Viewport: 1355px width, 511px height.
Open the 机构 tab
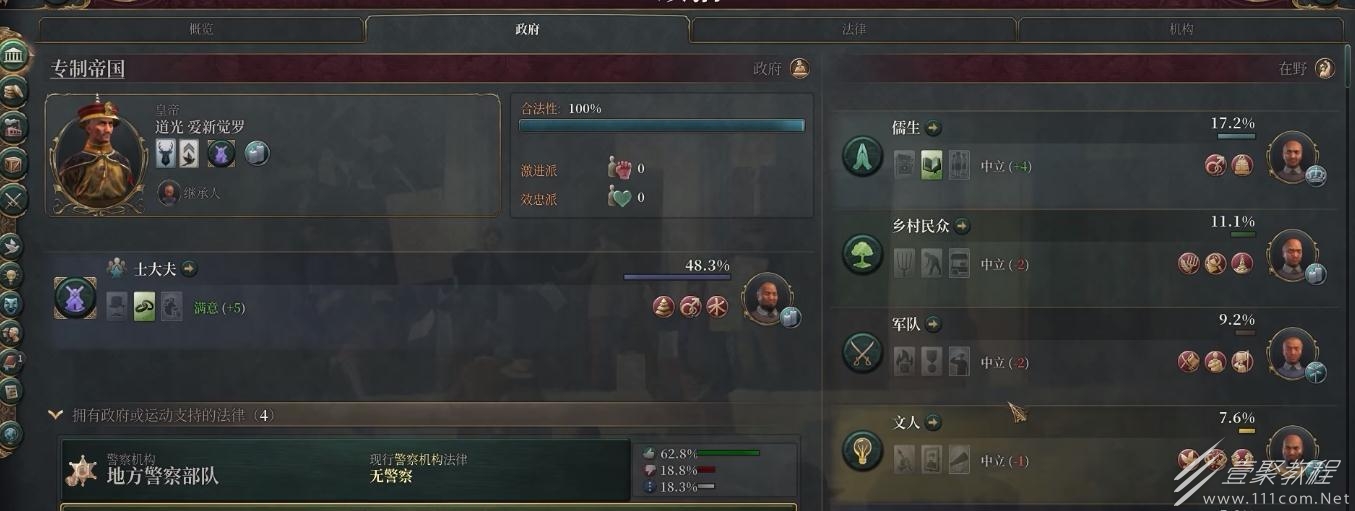1181,29
